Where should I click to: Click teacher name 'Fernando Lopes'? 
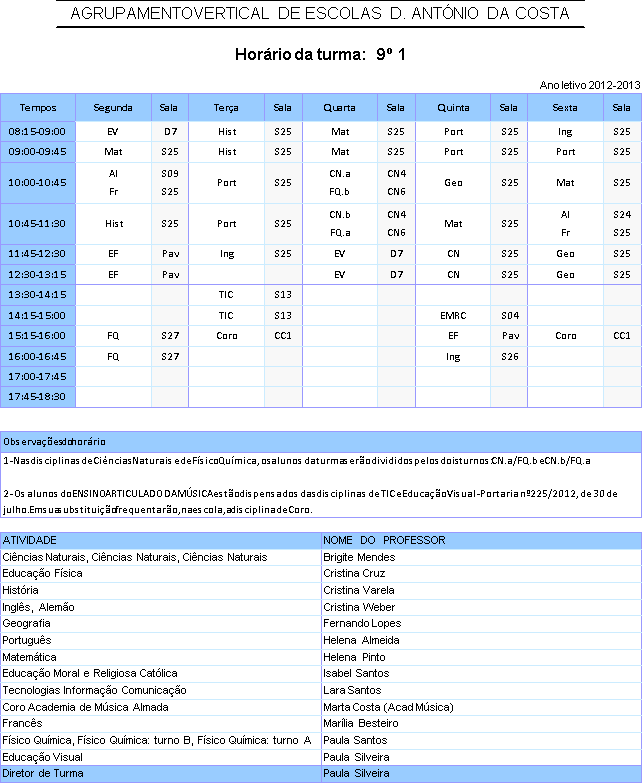362,623
